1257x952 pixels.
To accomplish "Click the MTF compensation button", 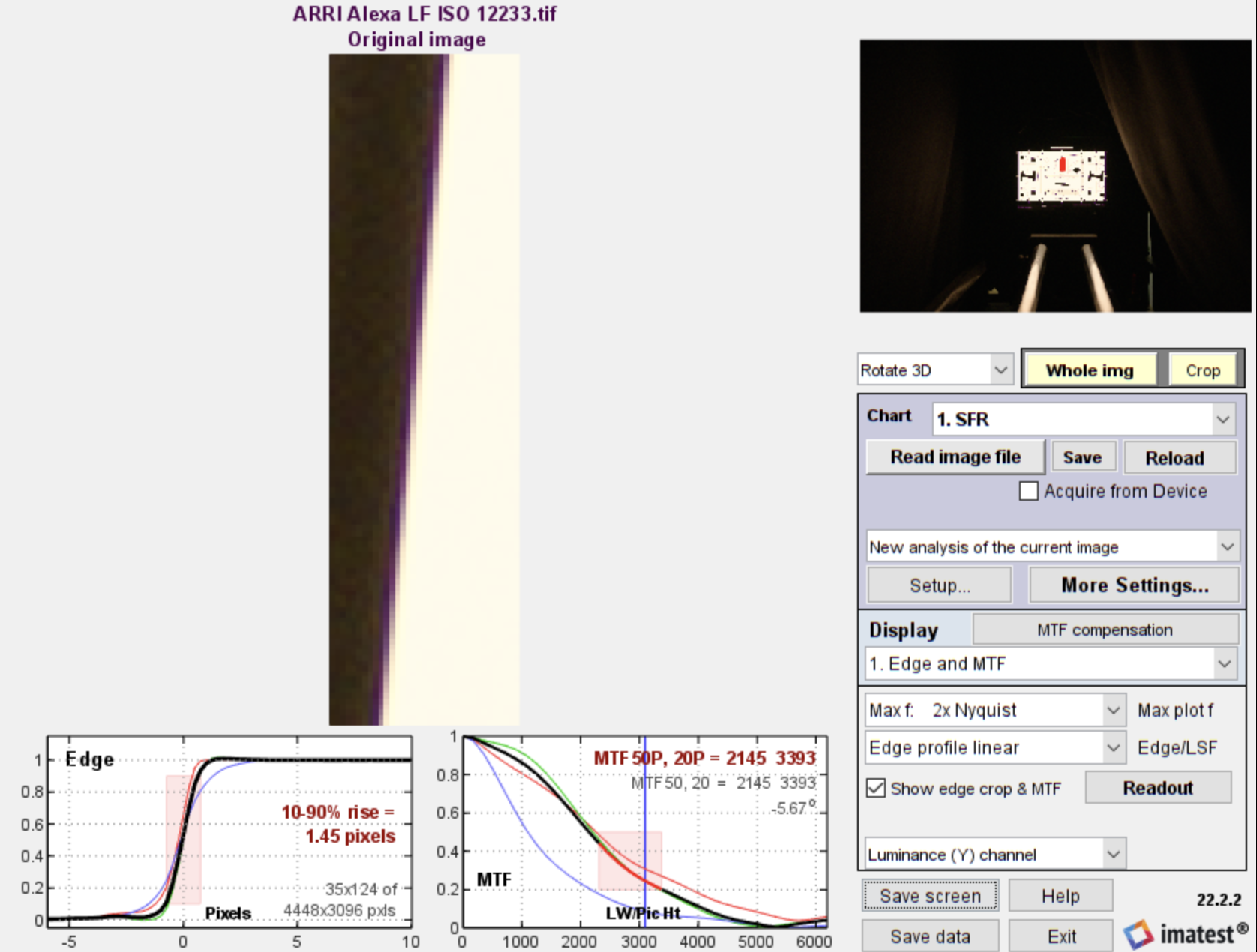I will pos(1105,630).
